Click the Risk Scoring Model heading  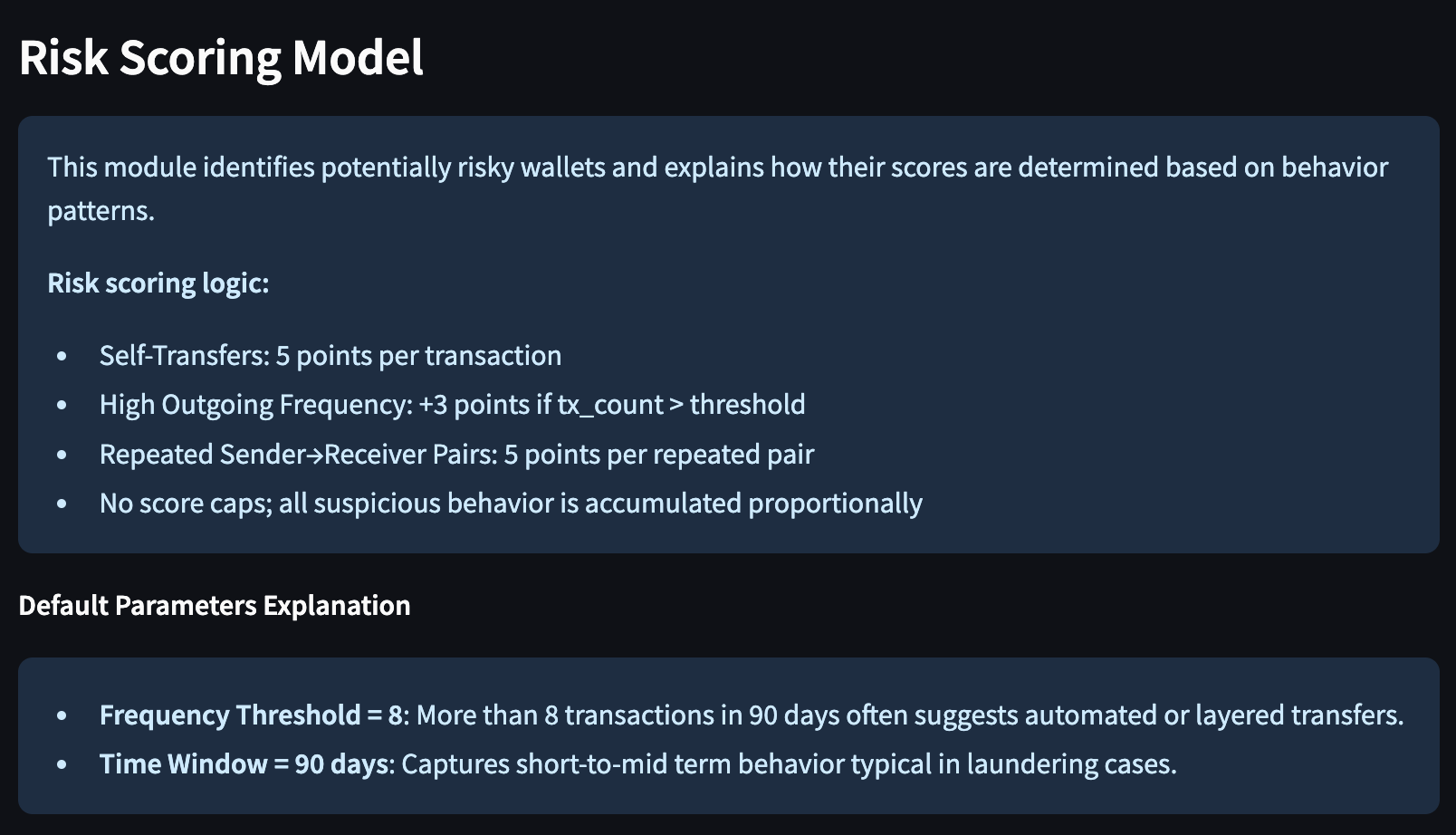pos(221,58)
